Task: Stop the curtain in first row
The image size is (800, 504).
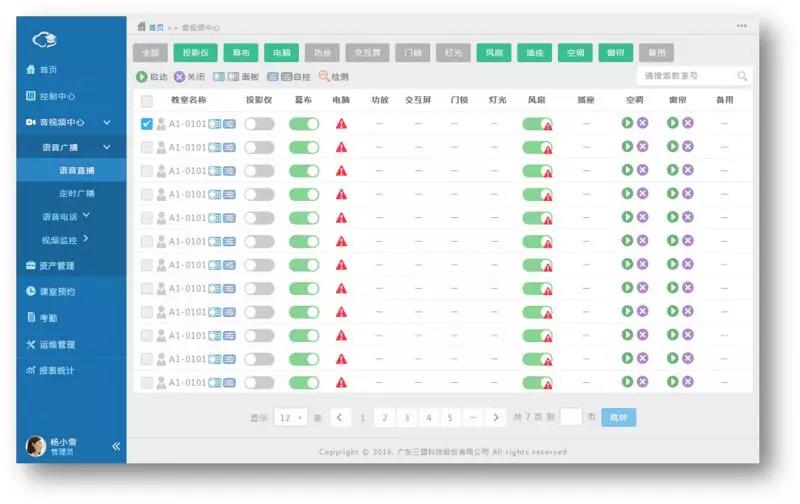Action: click(x=688, y=123)
